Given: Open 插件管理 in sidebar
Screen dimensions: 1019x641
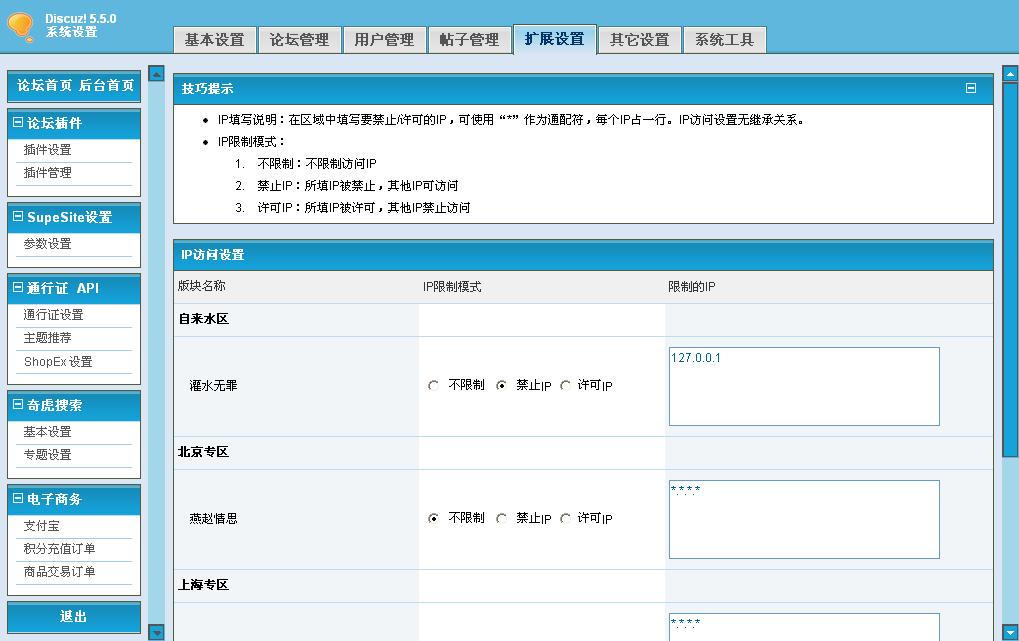Looking at the screenshot, I should 47,172.
